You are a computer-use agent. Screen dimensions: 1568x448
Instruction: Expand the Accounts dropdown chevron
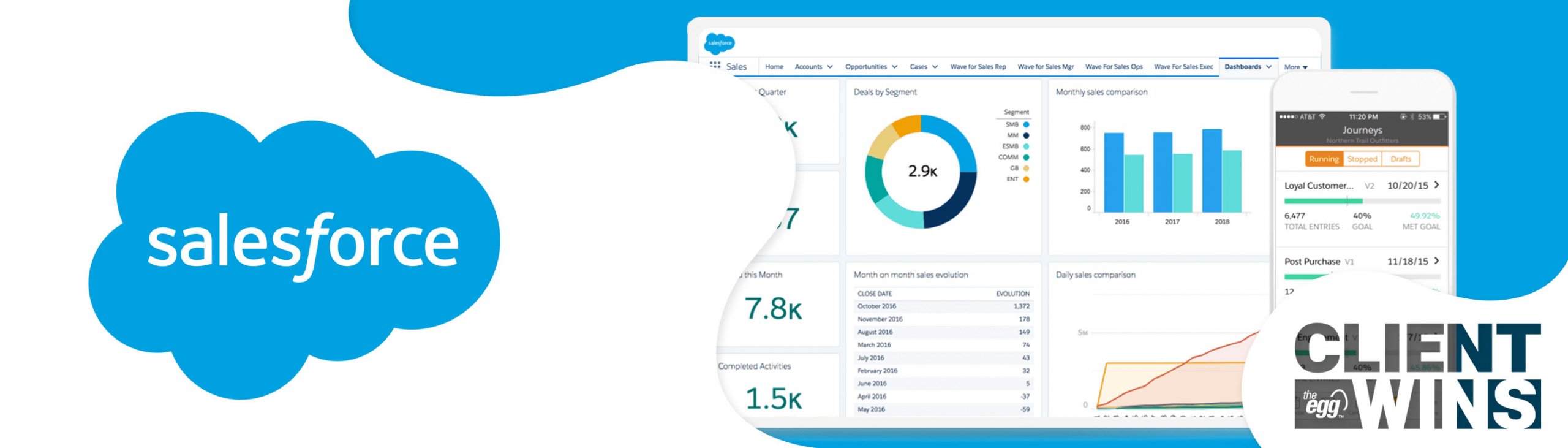click(830, 67)
